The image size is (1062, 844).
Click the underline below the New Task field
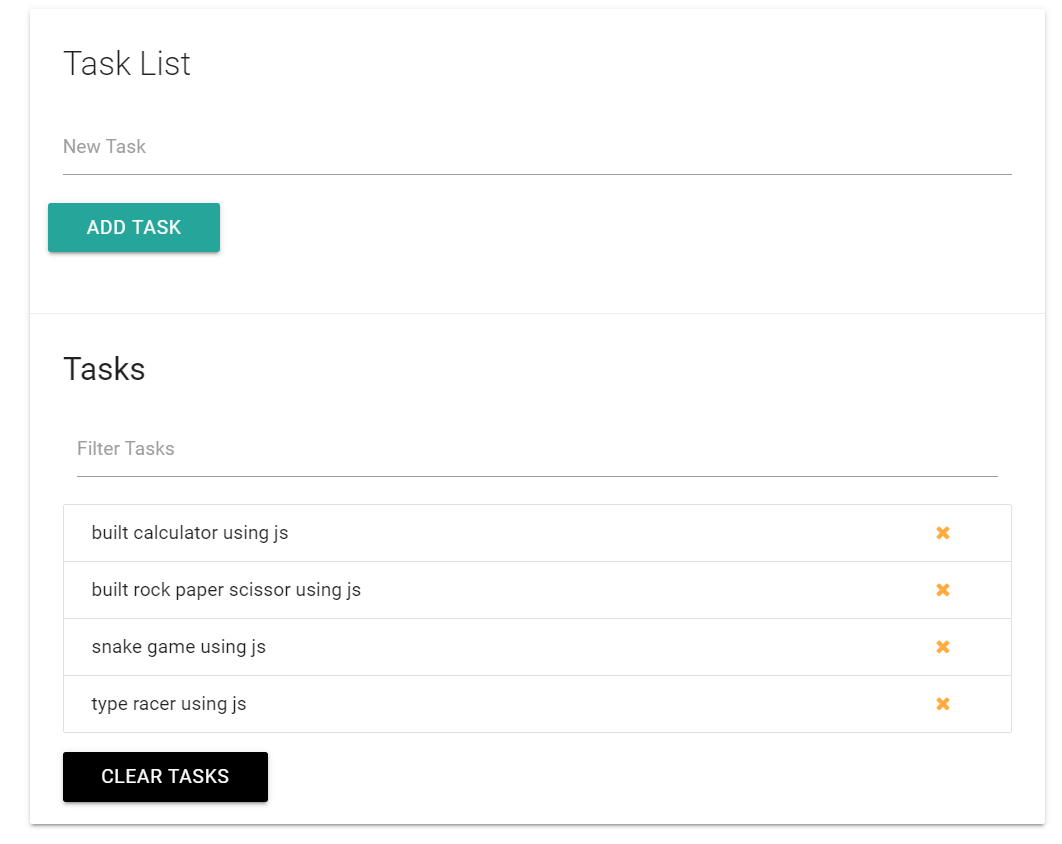[x=537, y=174]
